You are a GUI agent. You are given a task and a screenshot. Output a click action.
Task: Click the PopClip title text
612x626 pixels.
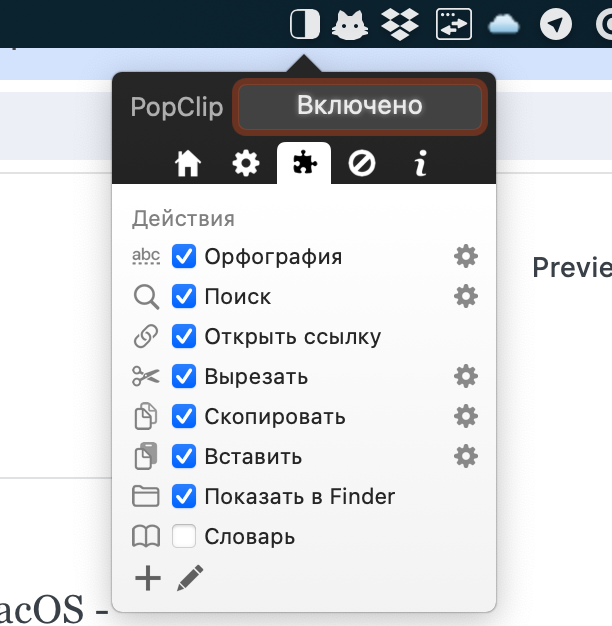coord(176,107)
